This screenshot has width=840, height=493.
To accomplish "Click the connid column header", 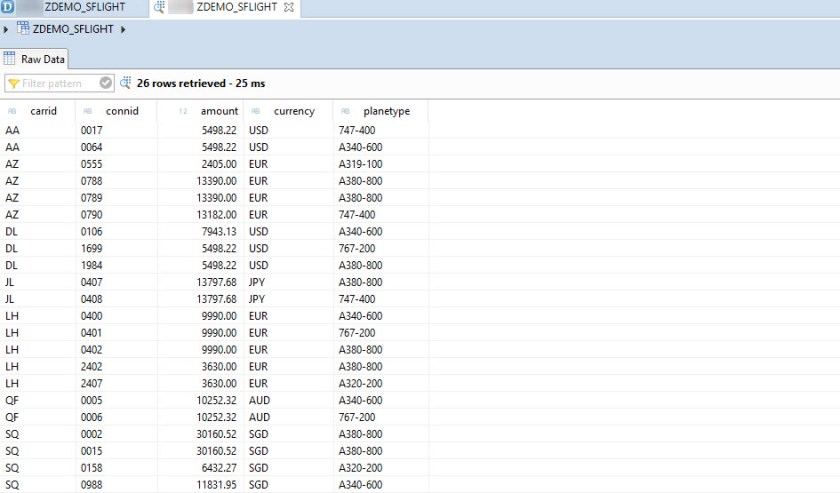I will 122,111.
